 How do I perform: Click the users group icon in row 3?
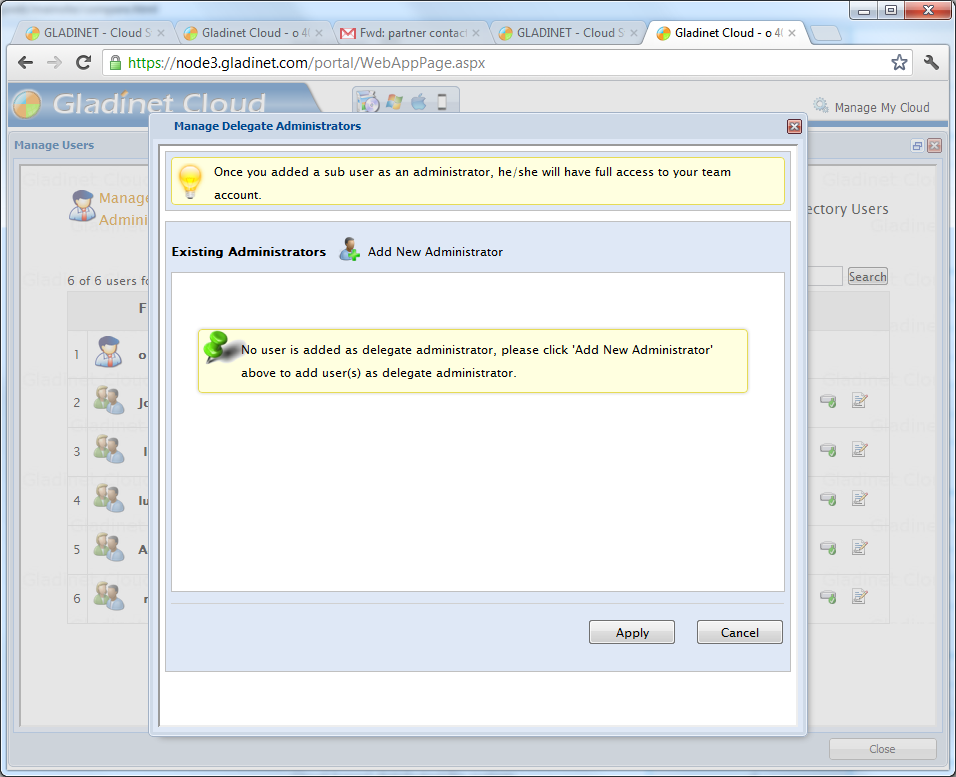109,449
